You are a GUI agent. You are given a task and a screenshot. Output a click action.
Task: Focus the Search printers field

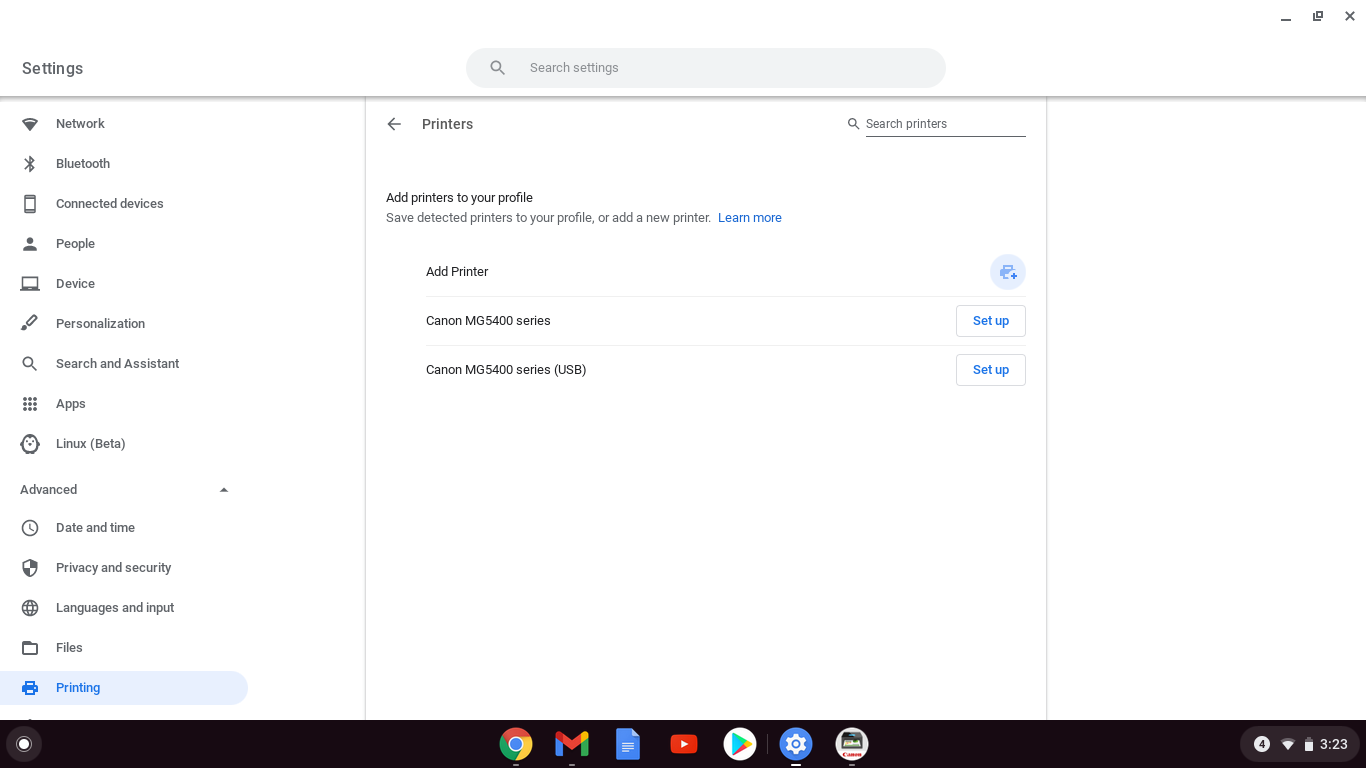[x=944, y=124]
